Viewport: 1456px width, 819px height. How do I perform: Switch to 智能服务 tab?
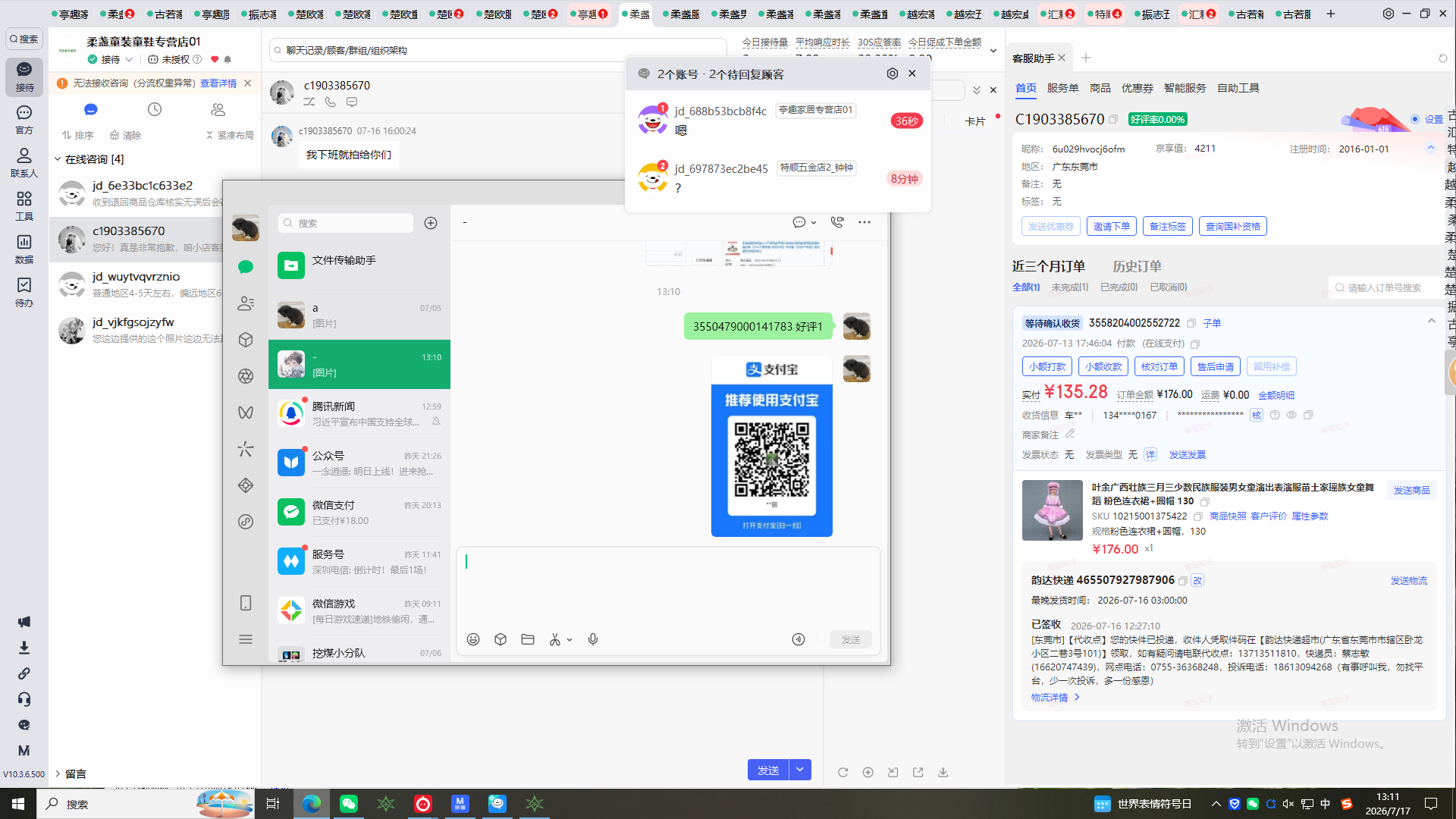coord(1185,88)
